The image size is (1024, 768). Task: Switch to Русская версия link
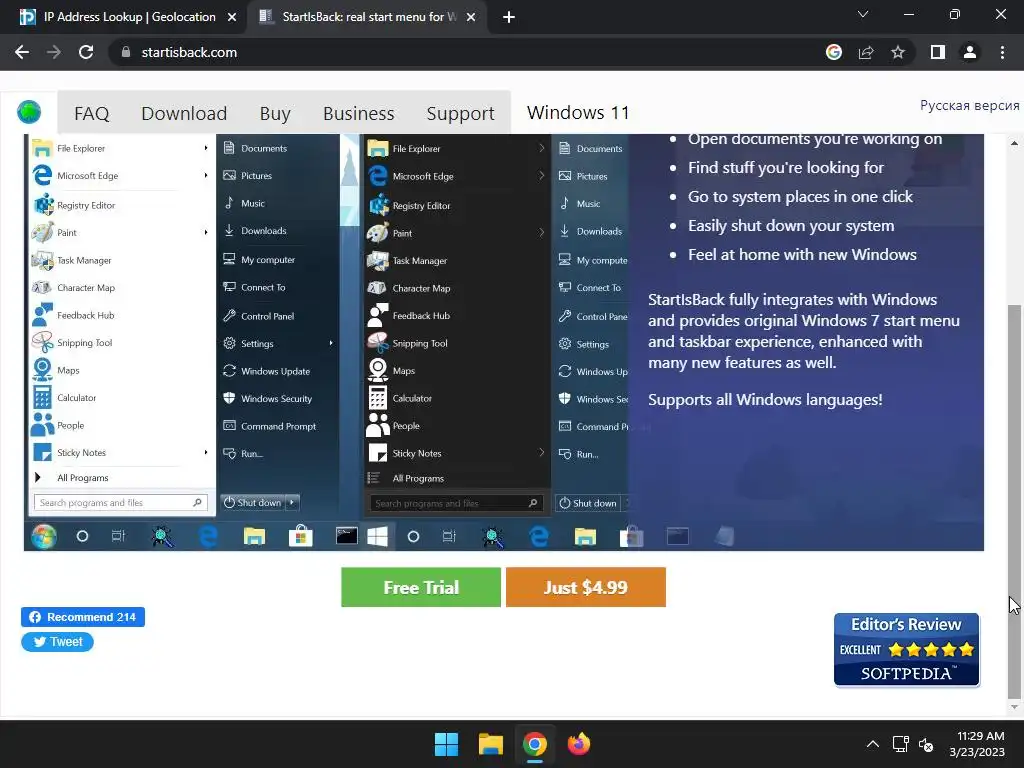(970, 105)
